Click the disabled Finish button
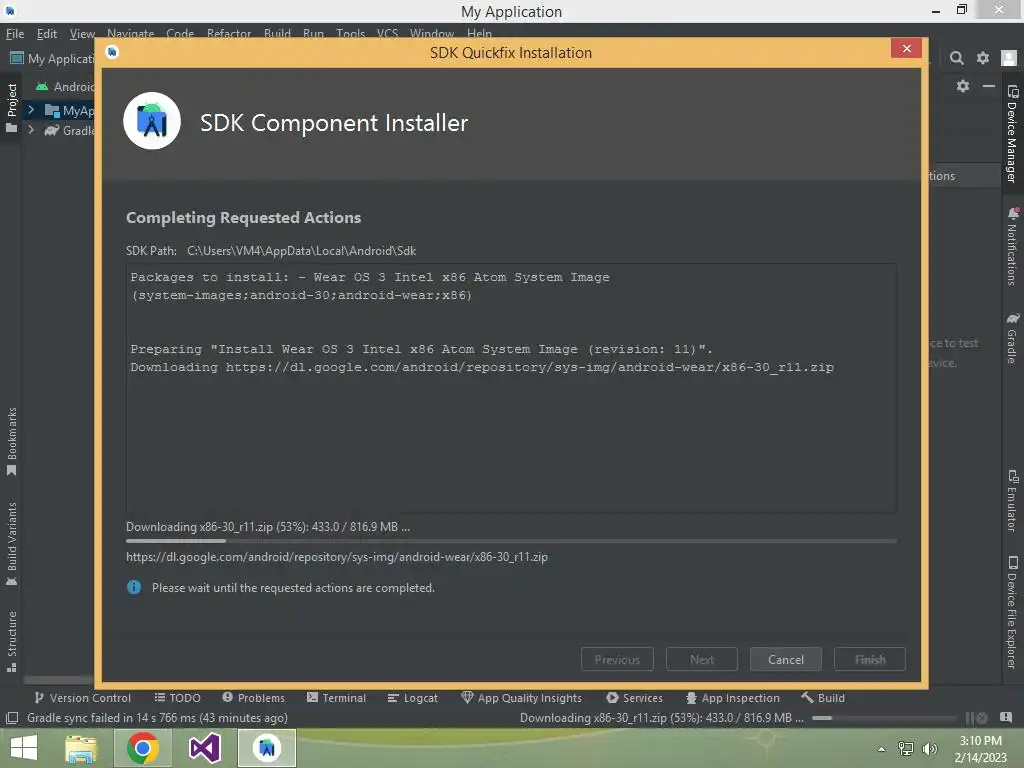Image resolution: width=1024 pixels, height=768 pixels. click(x=870, y=659)
